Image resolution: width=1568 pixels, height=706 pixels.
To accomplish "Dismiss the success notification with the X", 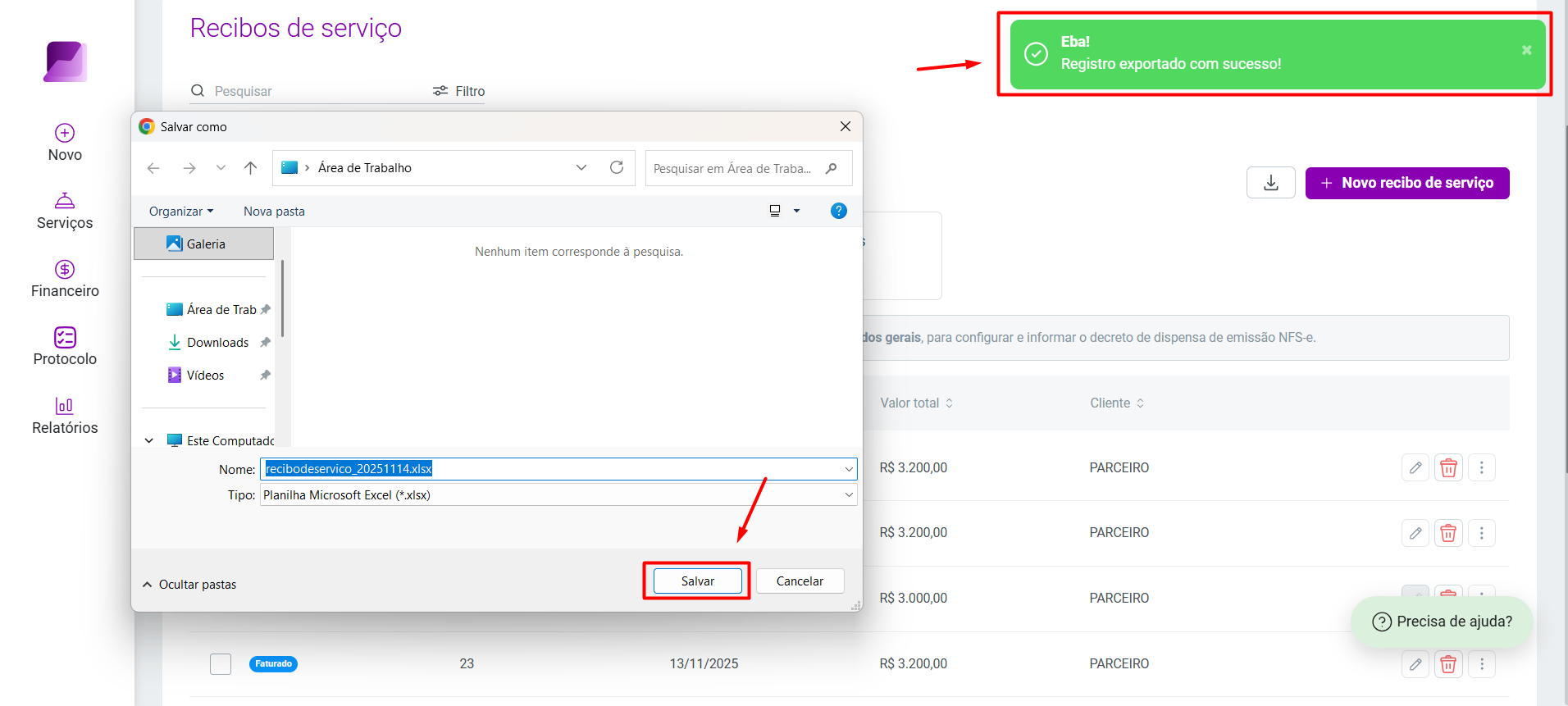I will click(1527, 50).
